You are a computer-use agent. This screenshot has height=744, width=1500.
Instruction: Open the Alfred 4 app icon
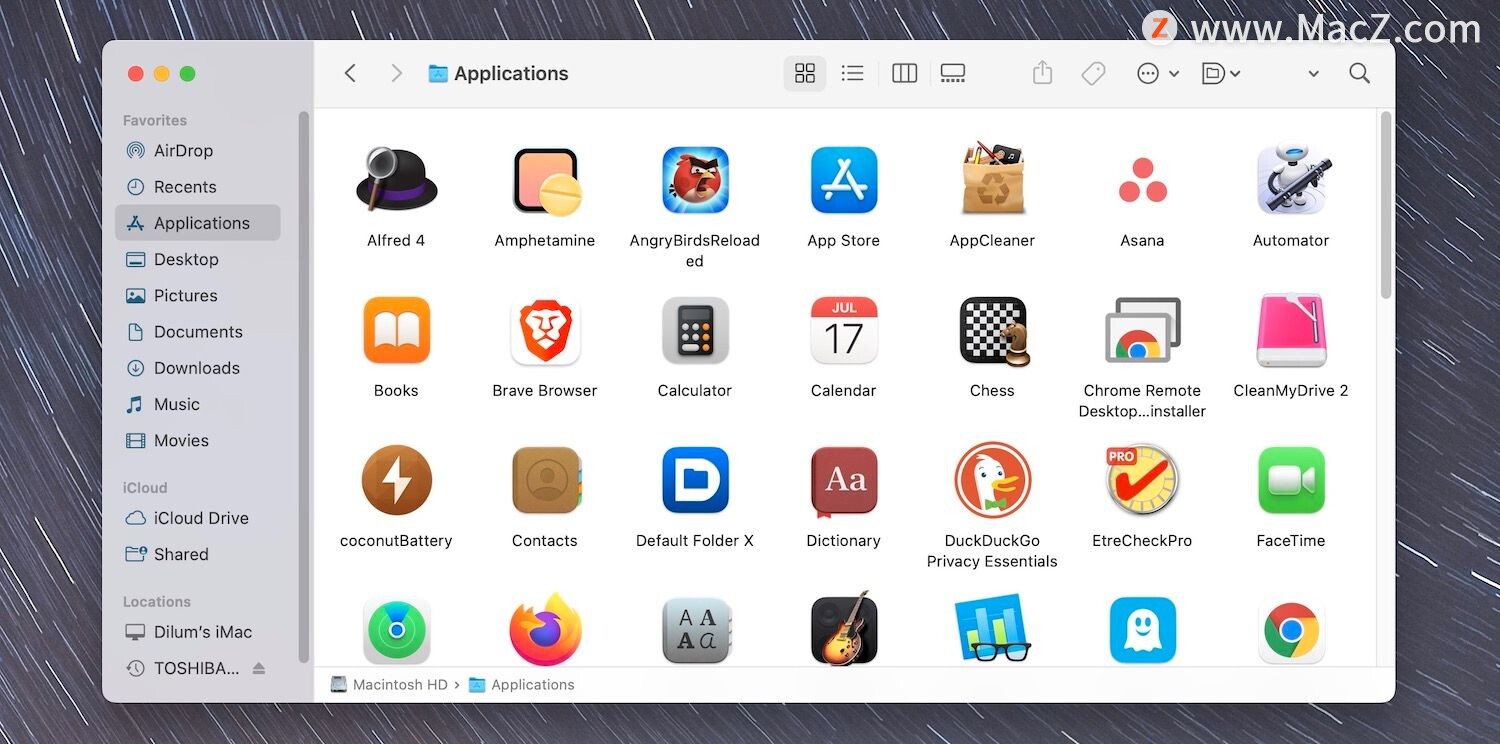point(396,180)
